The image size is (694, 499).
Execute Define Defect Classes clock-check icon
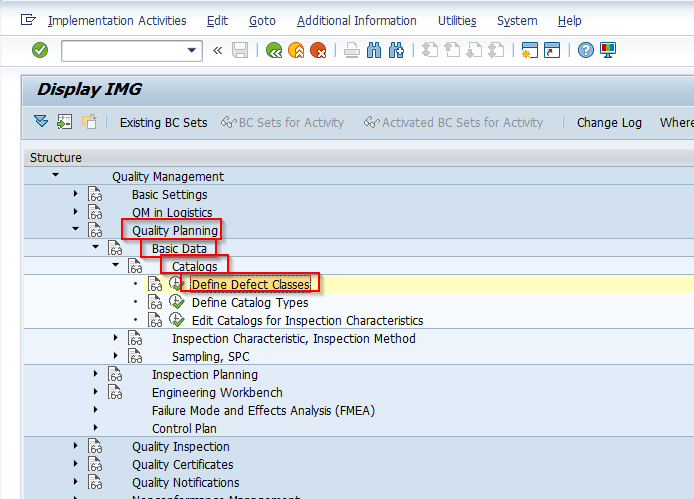(176, 284)
